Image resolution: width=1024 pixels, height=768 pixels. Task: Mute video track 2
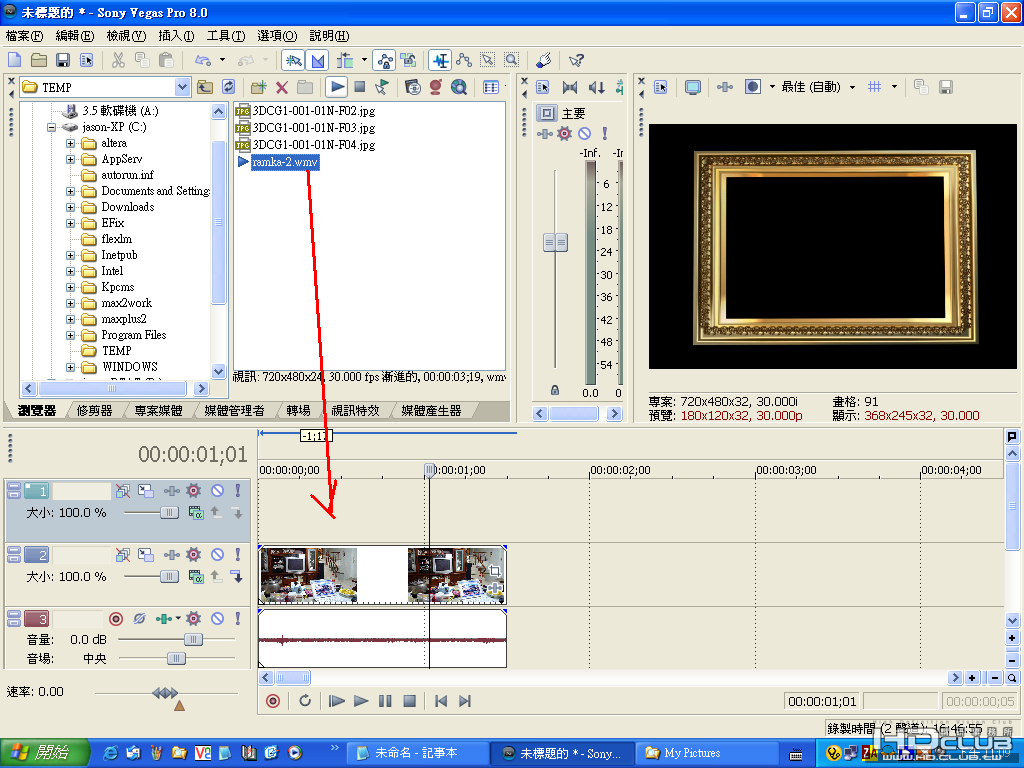point(217,555)
